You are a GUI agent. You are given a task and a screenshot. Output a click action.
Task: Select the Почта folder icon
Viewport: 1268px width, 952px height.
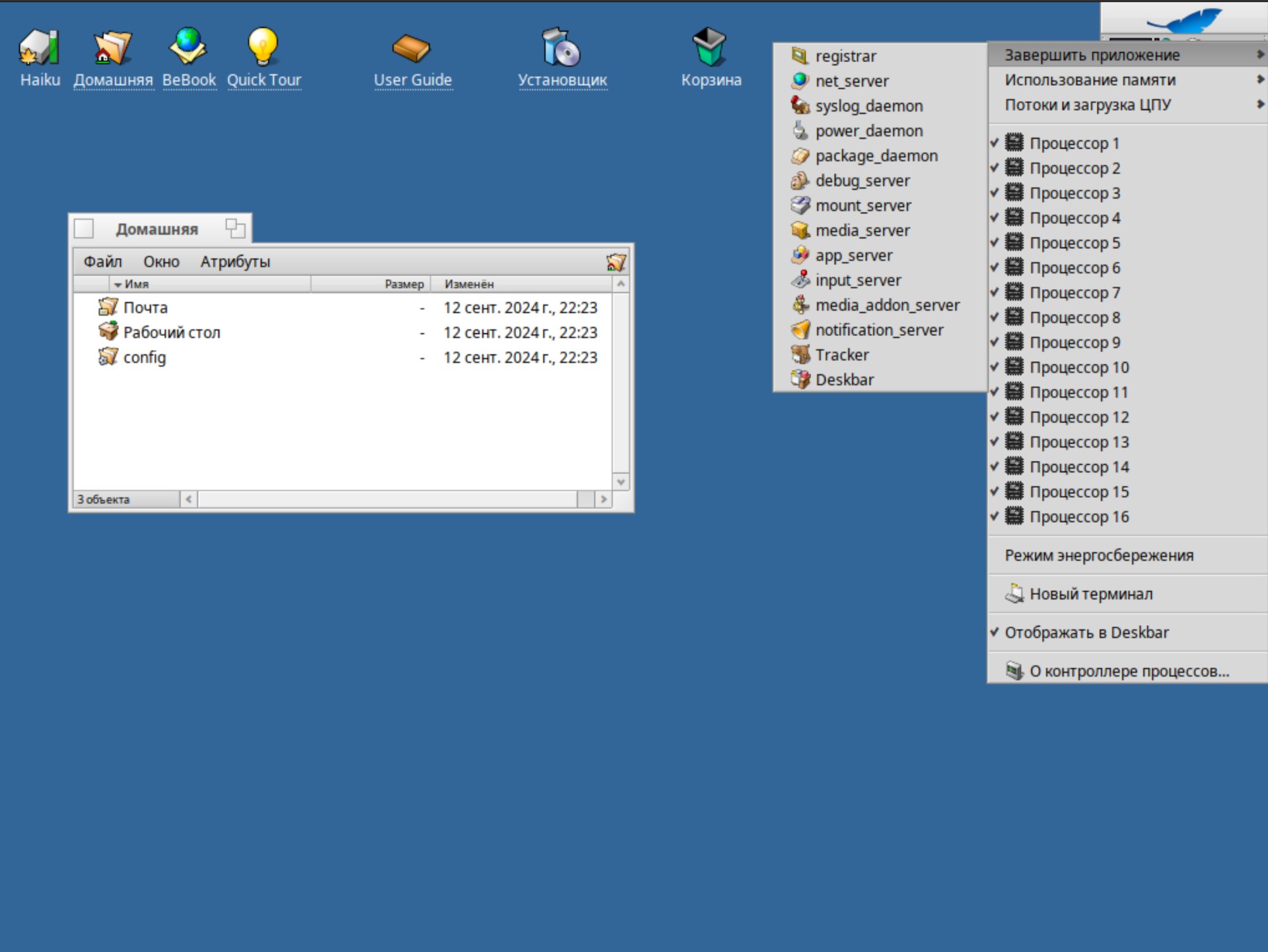coord(108,307)
